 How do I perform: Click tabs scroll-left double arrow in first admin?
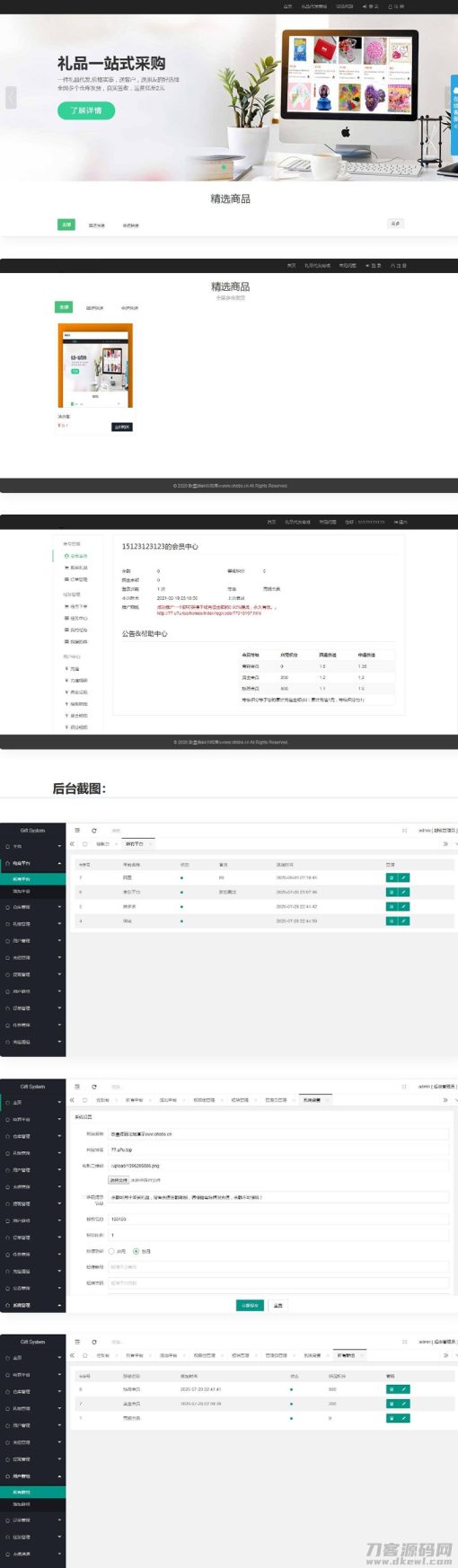click(x=73, y=843)
